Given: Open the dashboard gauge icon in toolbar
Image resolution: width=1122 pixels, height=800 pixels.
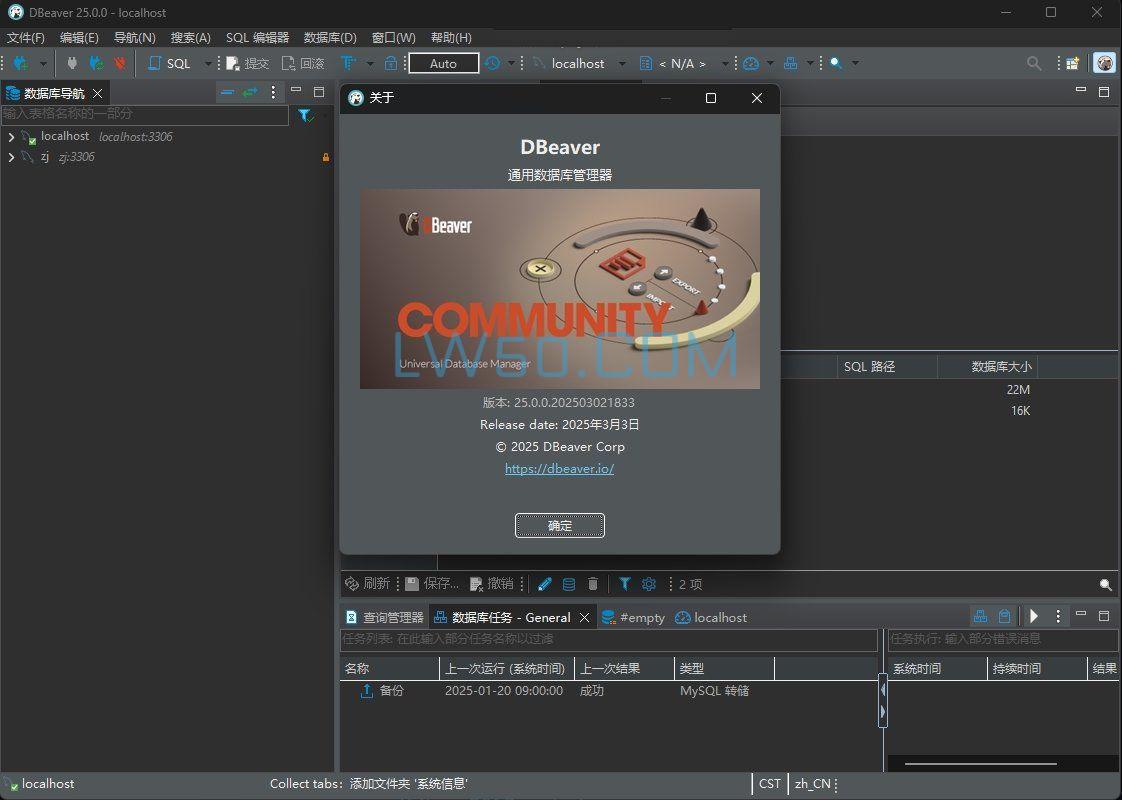Looking at the screenshot, I should coord(751,63).
